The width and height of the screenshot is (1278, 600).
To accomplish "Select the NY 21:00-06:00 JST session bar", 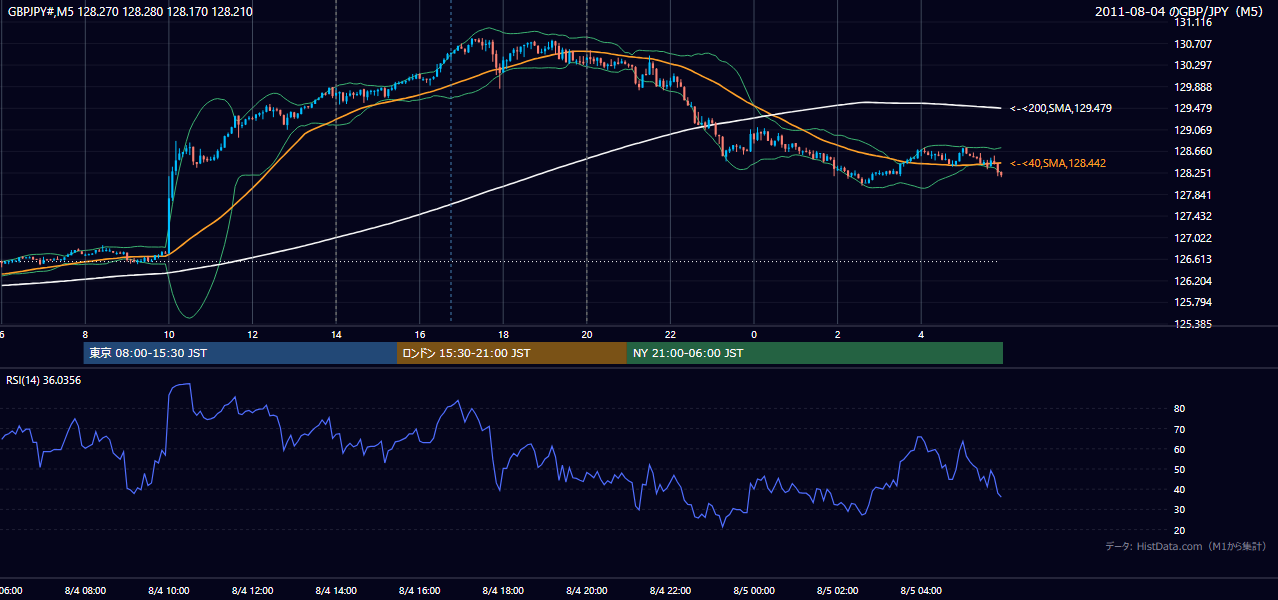I will tap(815, 353).
